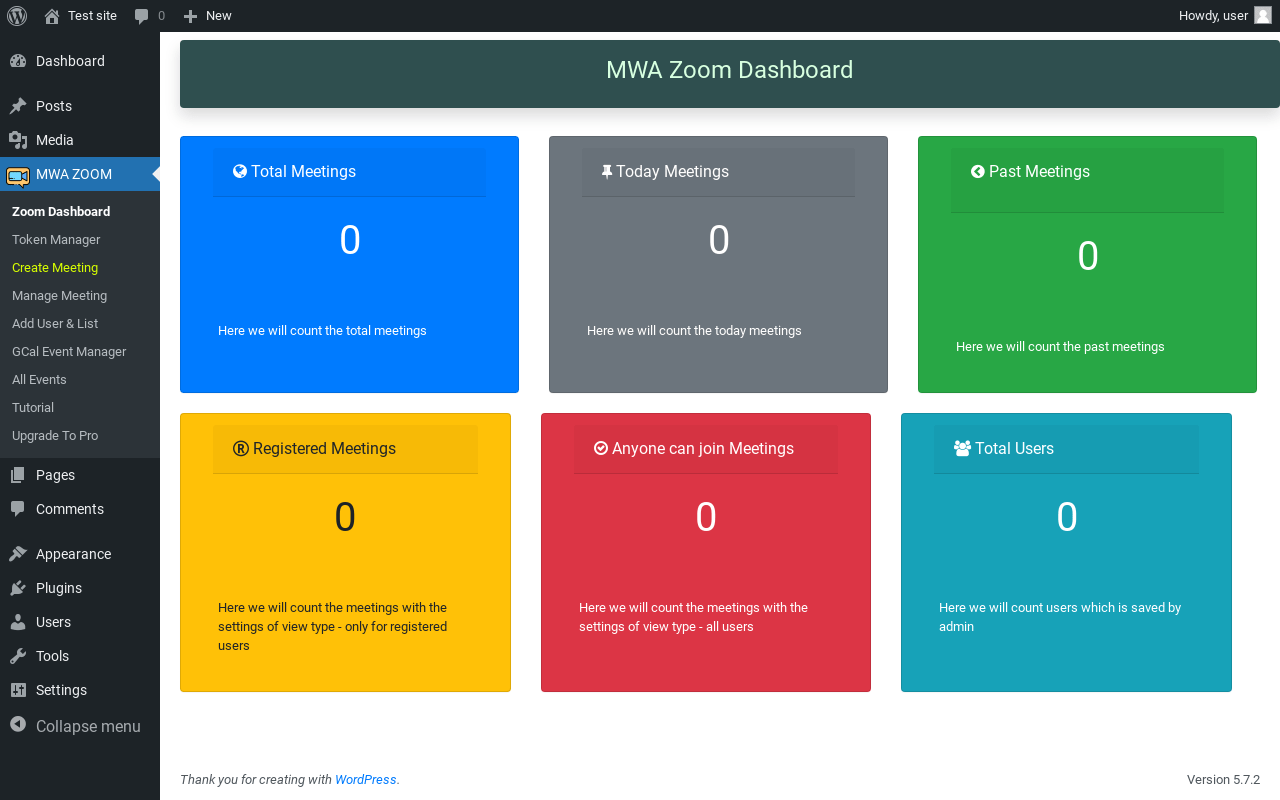Screen dimensions: 1280x800
Task: Open the Posts menu
Action: tap(80, 106)
